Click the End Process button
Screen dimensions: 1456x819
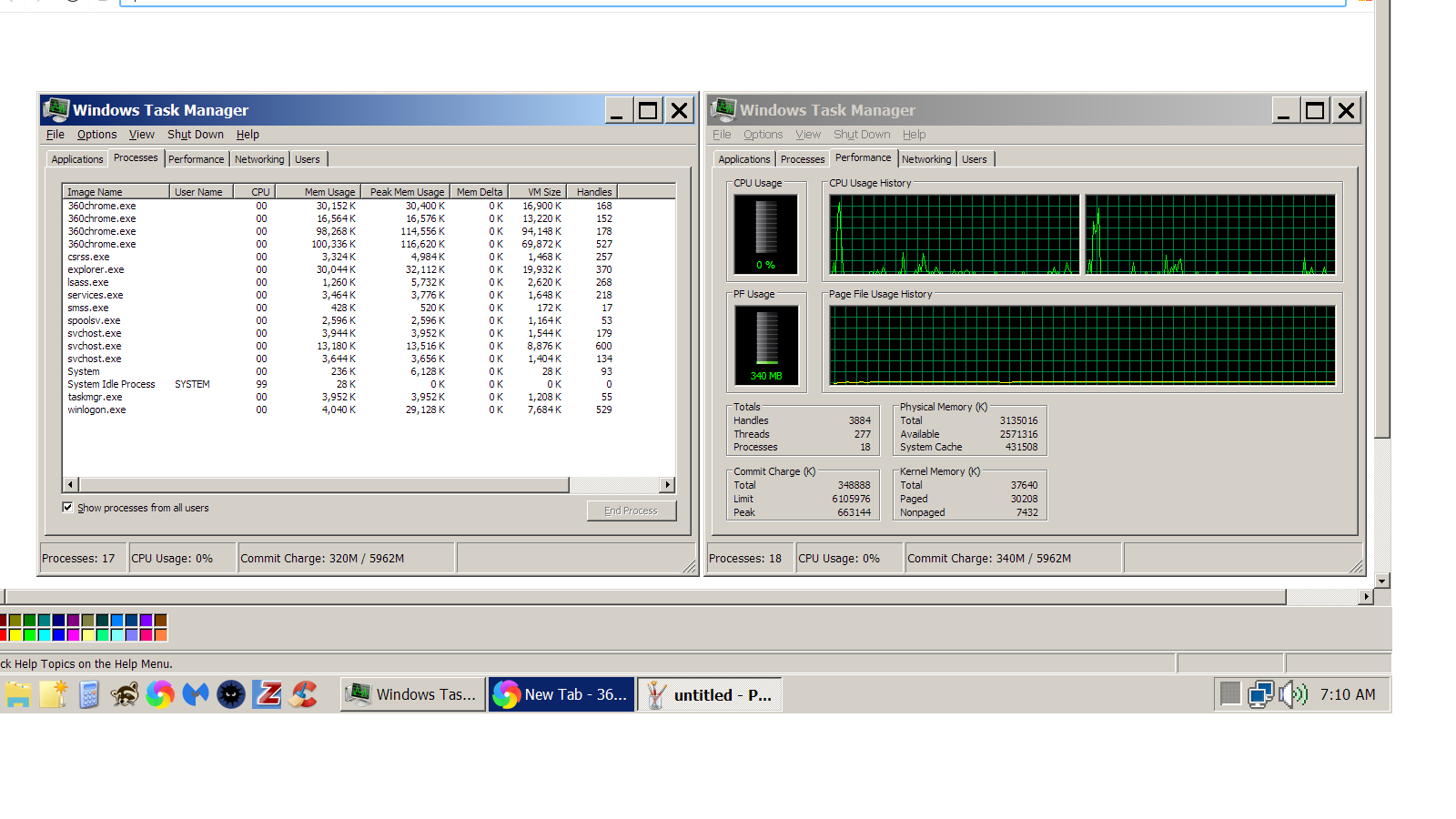(631, 511)
